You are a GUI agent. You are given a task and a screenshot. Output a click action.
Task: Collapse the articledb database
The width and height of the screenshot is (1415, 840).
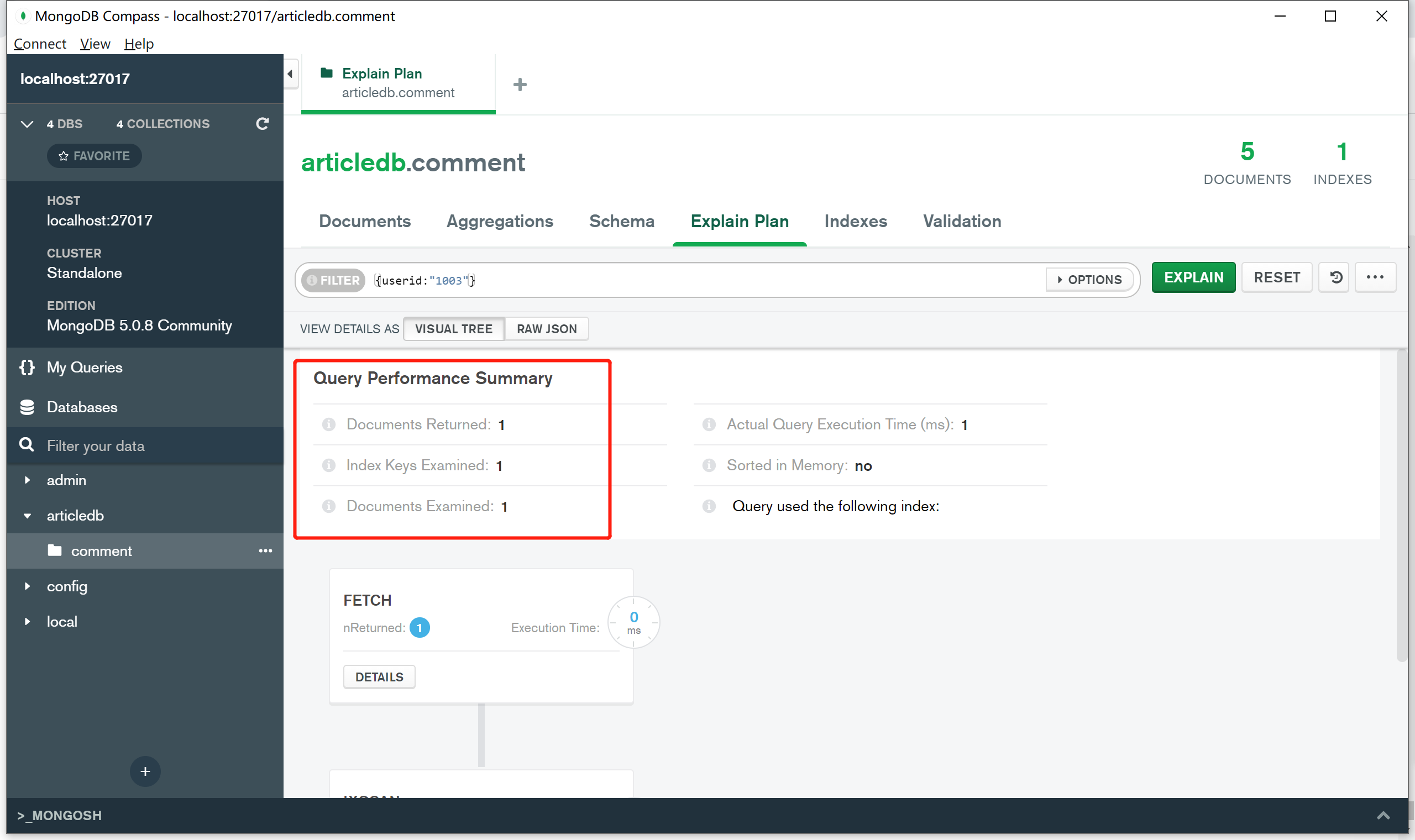(x=27, y=516)
